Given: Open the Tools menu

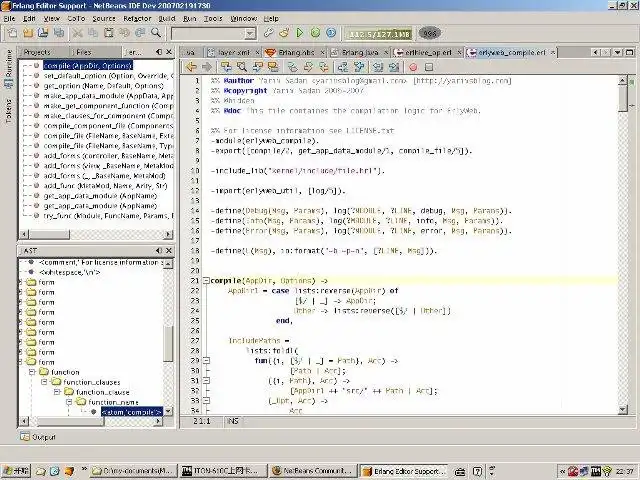Looking at the screenshot, I should (213, 18).
